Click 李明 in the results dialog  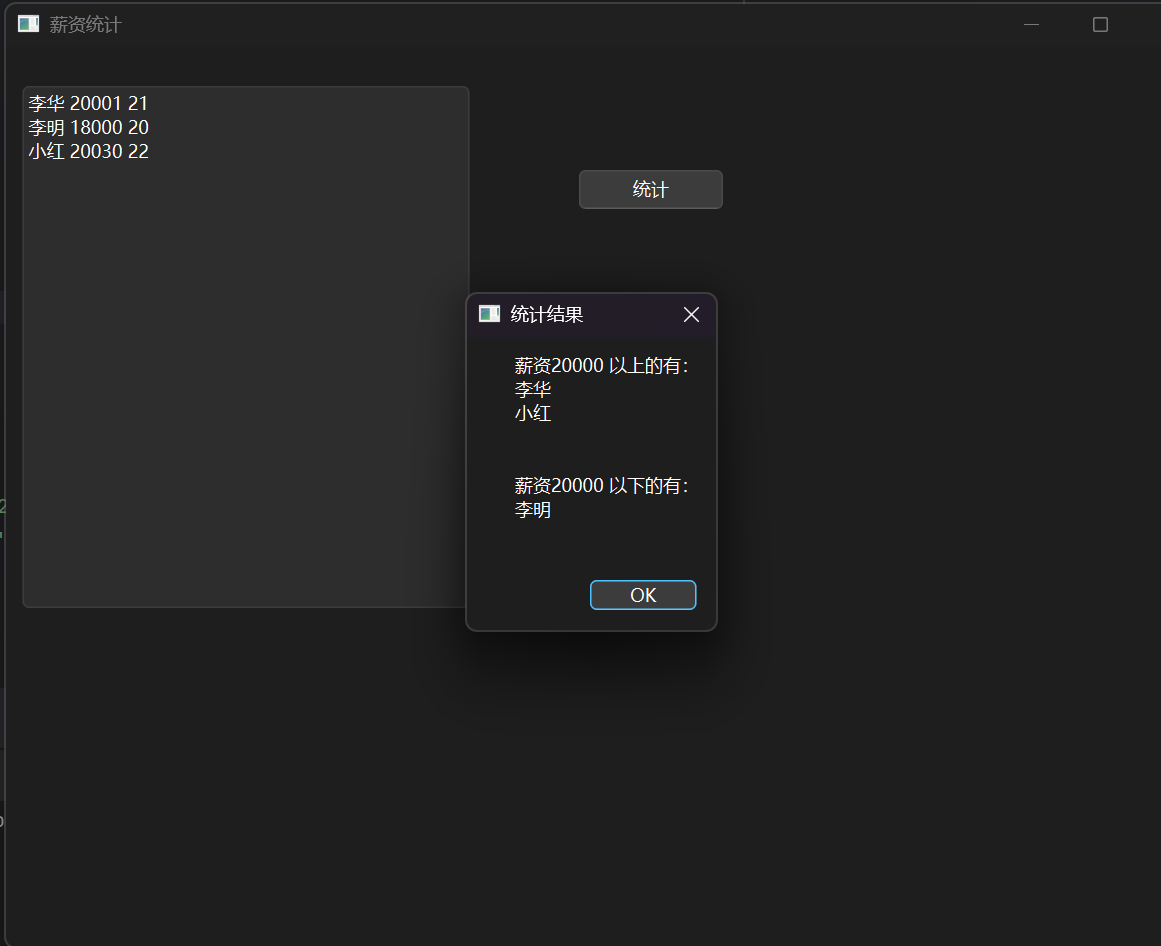(533, 510)
